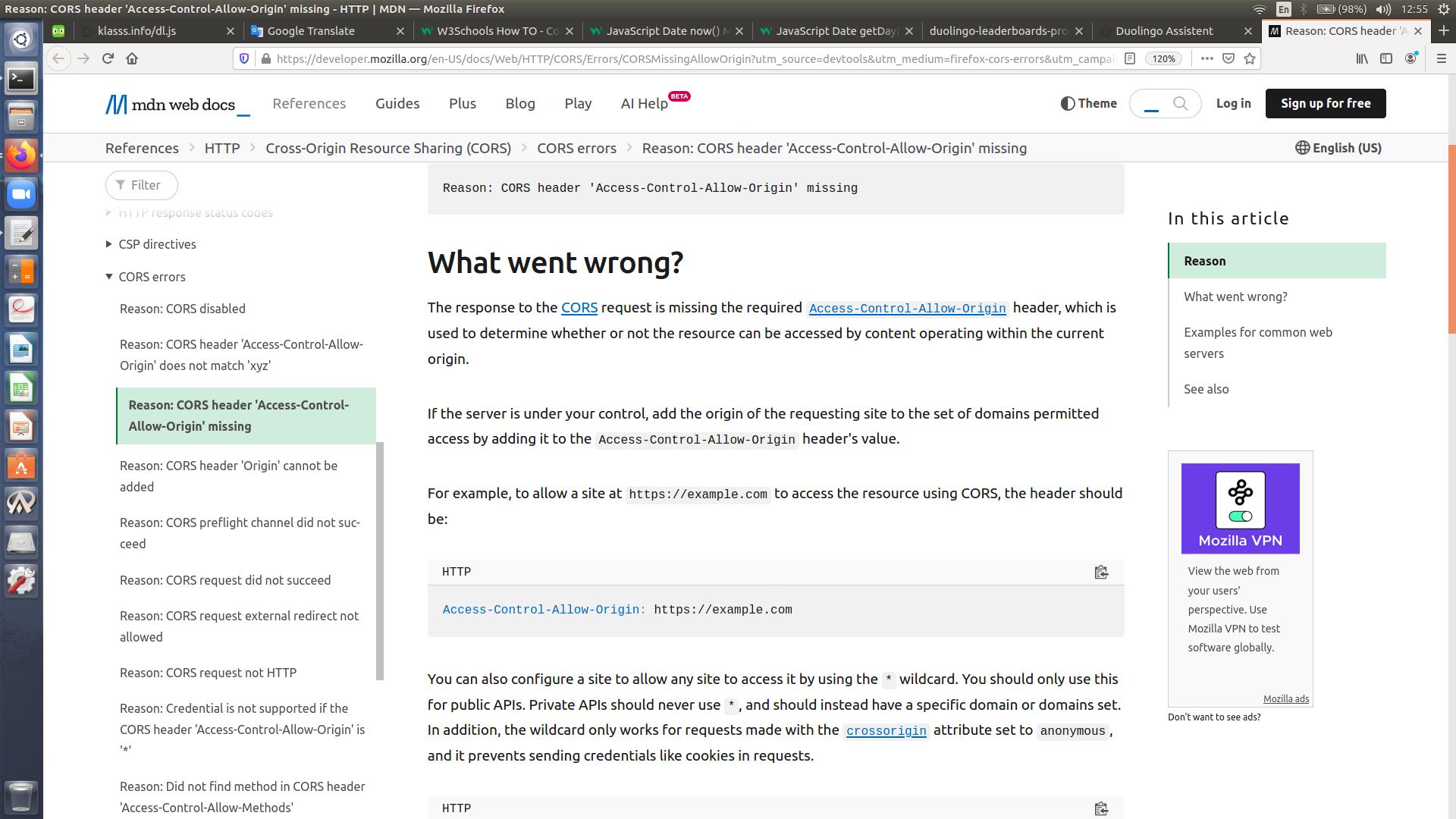Save page to Pocket icon

(x=1228, y=58)
